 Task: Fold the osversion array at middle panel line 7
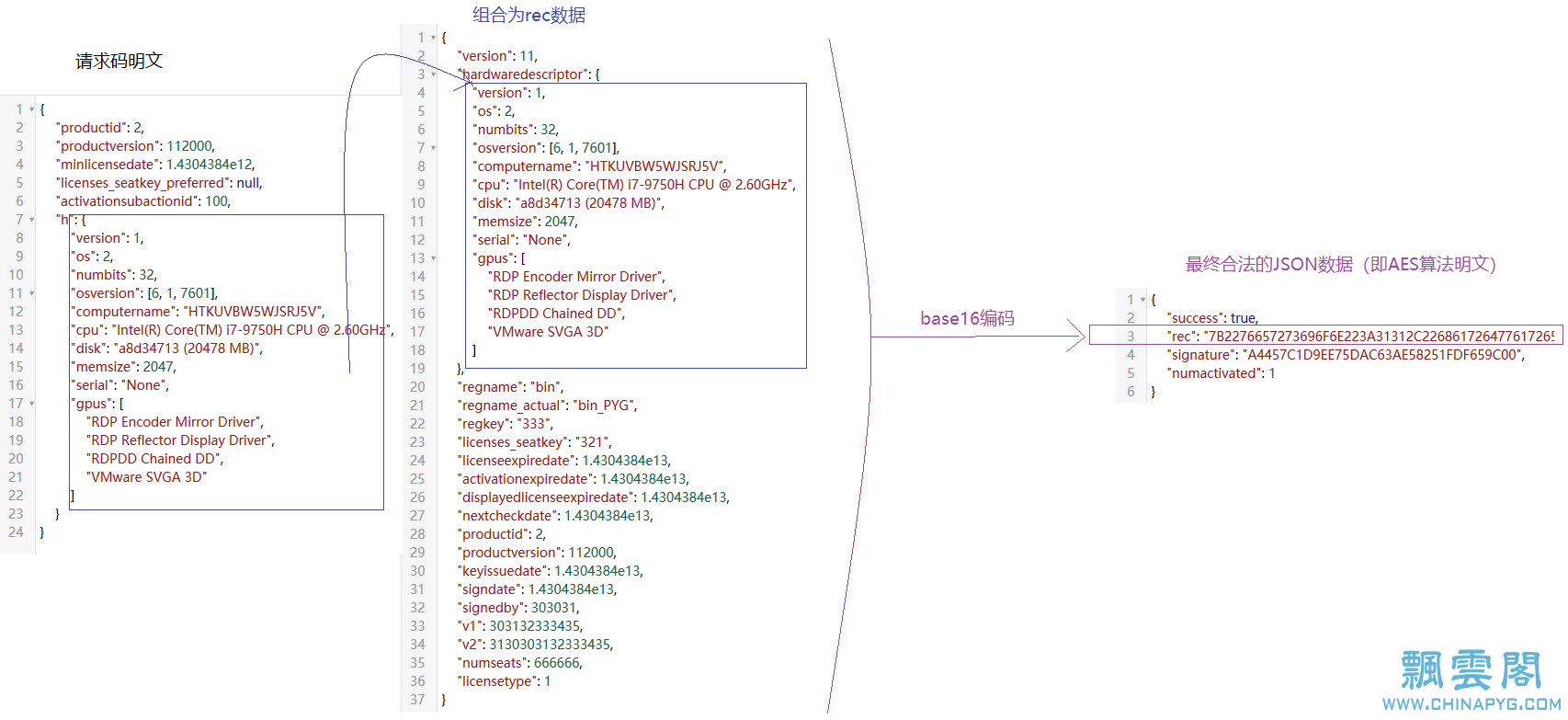click(x=433, y=148)
